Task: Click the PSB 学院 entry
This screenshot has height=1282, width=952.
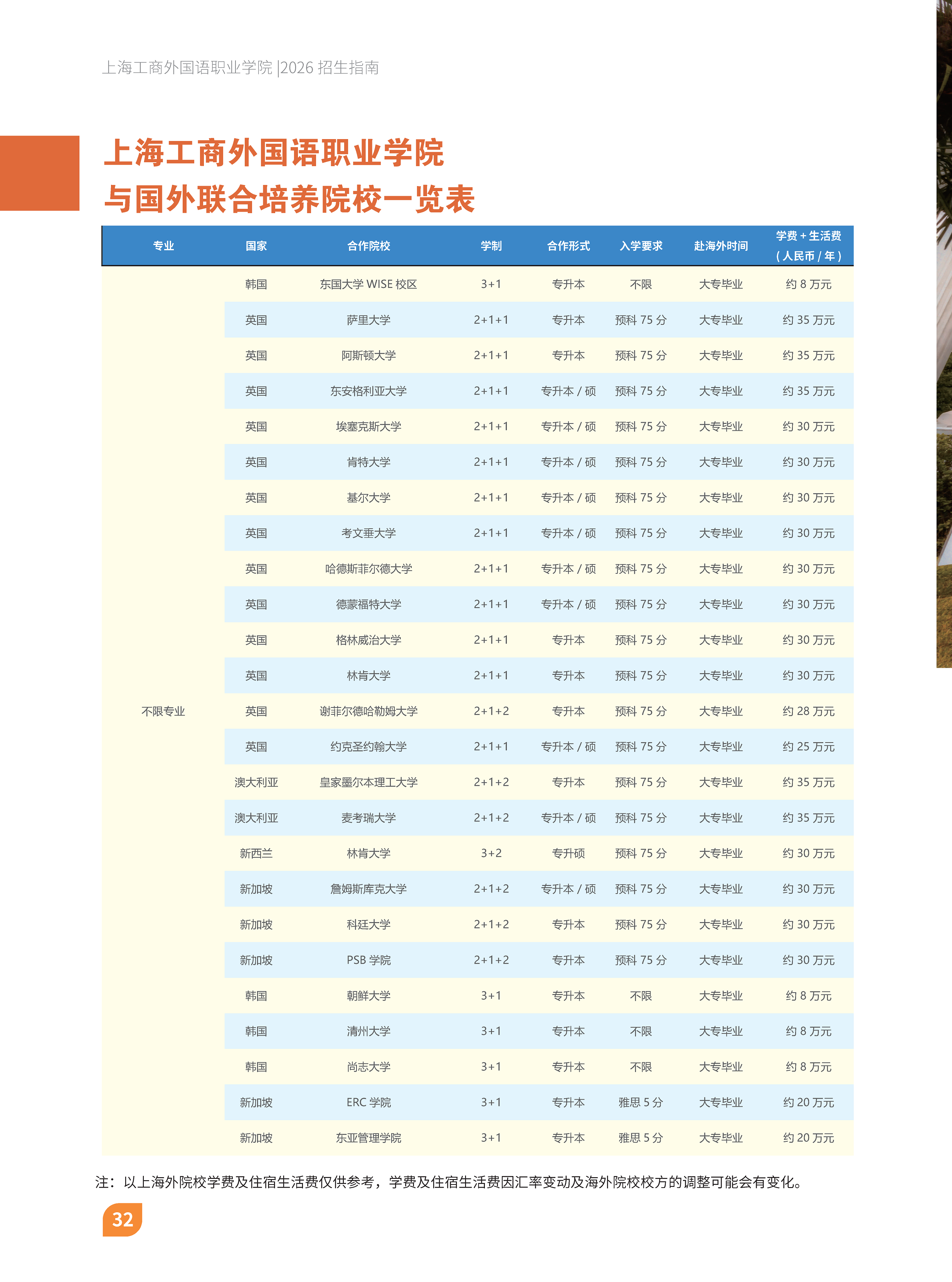Action: pos(368,960)
